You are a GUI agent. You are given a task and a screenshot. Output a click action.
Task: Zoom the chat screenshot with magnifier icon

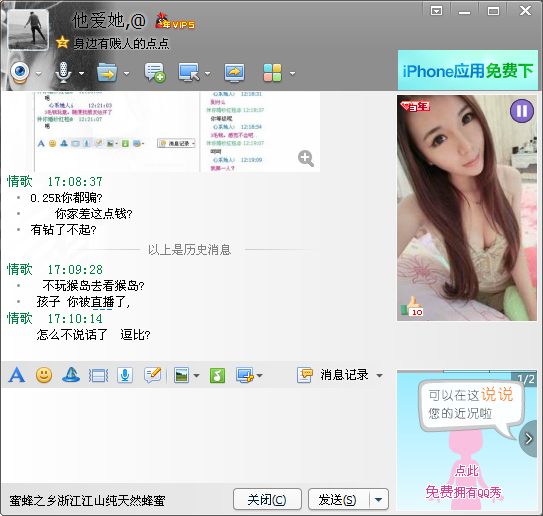(x=306, y=159)
